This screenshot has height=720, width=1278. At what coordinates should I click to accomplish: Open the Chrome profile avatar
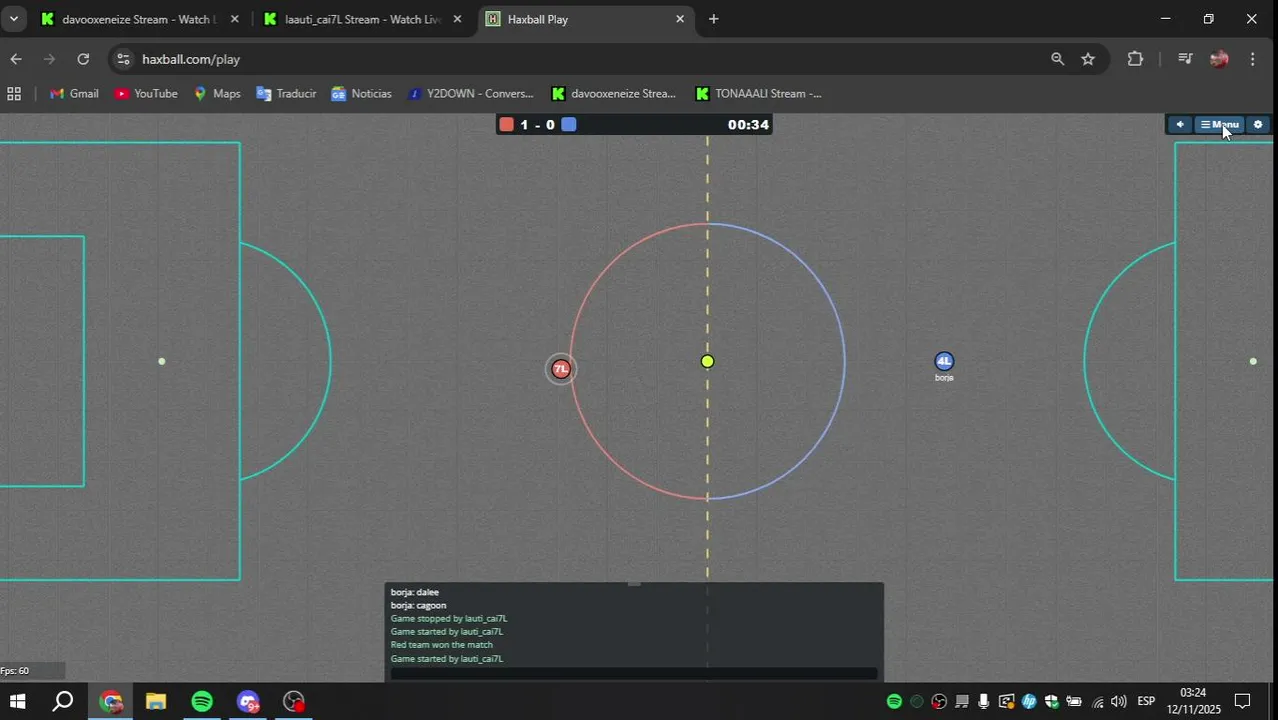(1219, 59)
